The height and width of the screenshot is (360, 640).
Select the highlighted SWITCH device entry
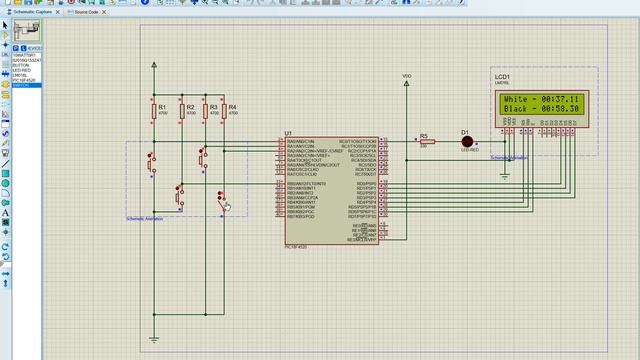(x=27, y=85)
